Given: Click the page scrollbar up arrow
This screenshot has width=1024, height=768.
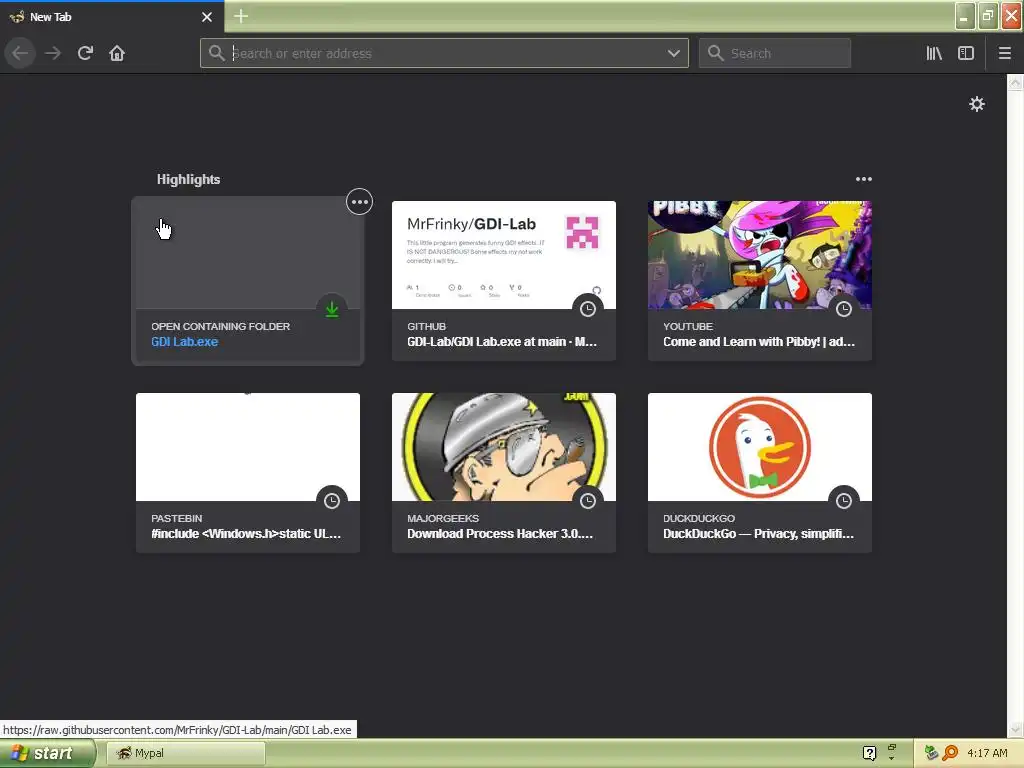Looking at the screenshot, I should coord(1015,82).
